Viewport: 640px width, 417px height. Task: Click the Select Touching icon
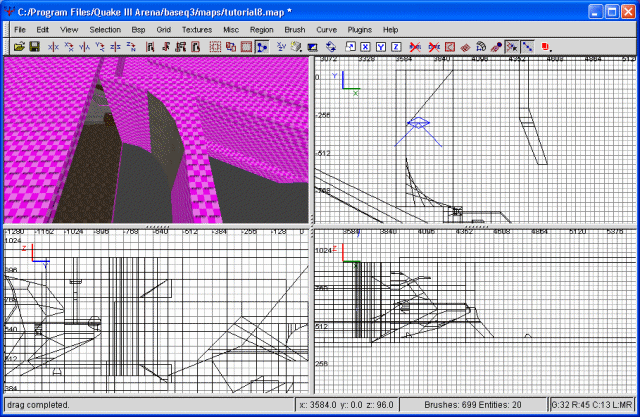click(165, 47)
